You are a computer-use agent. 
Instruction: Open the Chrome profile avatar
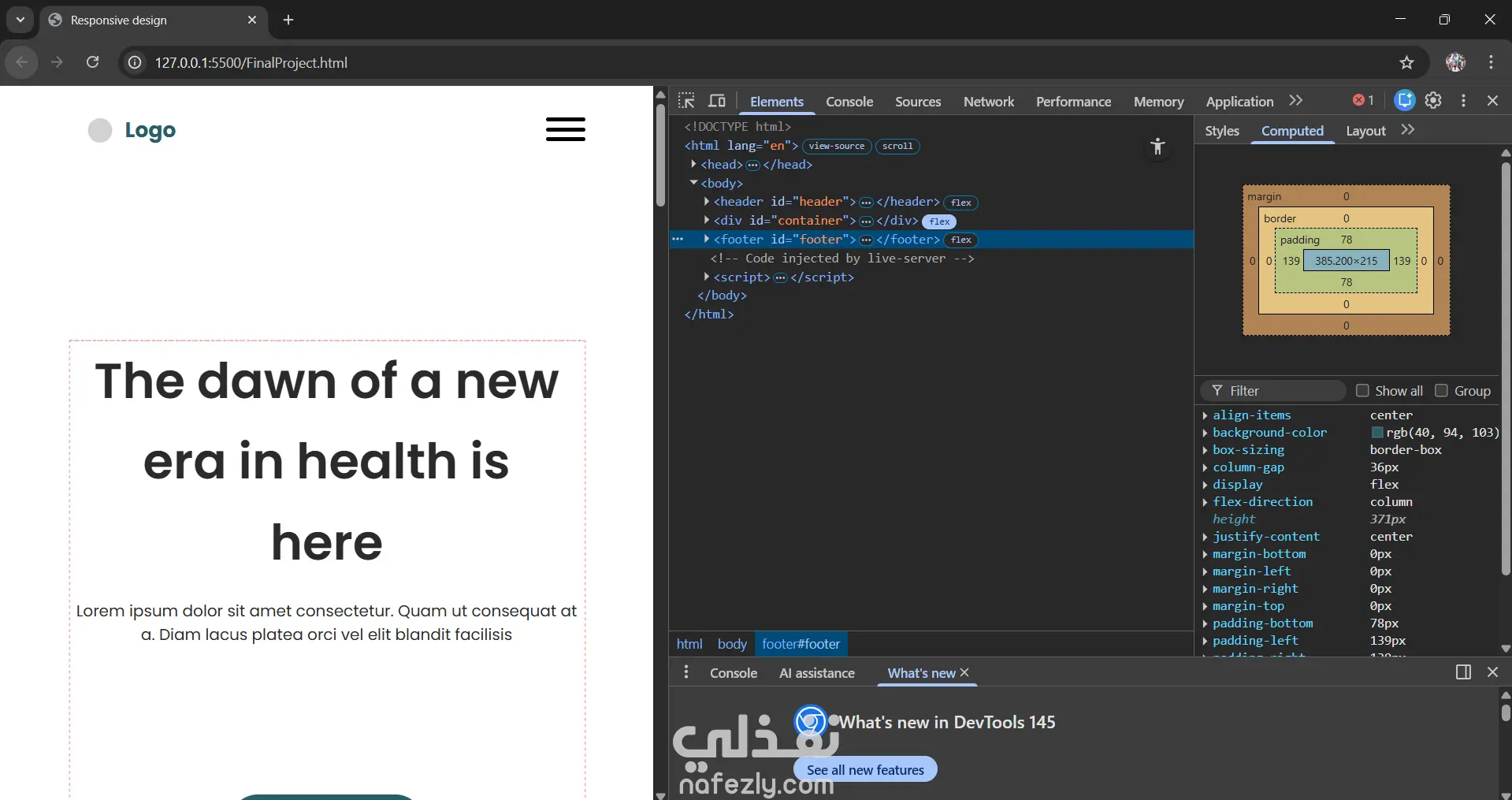pyautogui.click(x=1455, y=62)
